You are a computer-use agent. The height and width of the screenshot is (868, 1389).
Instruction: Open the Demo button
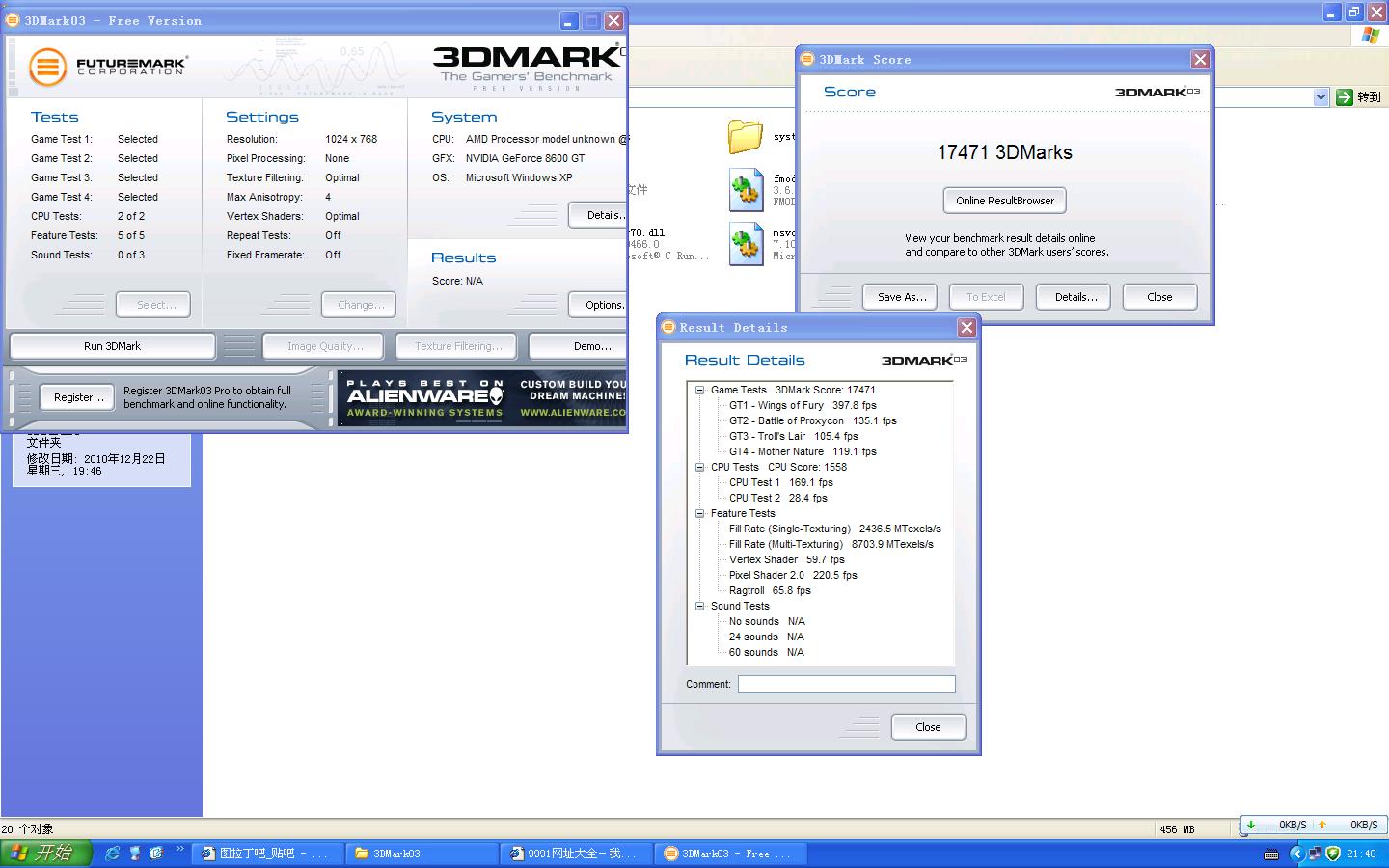click(x=579, y=346)
